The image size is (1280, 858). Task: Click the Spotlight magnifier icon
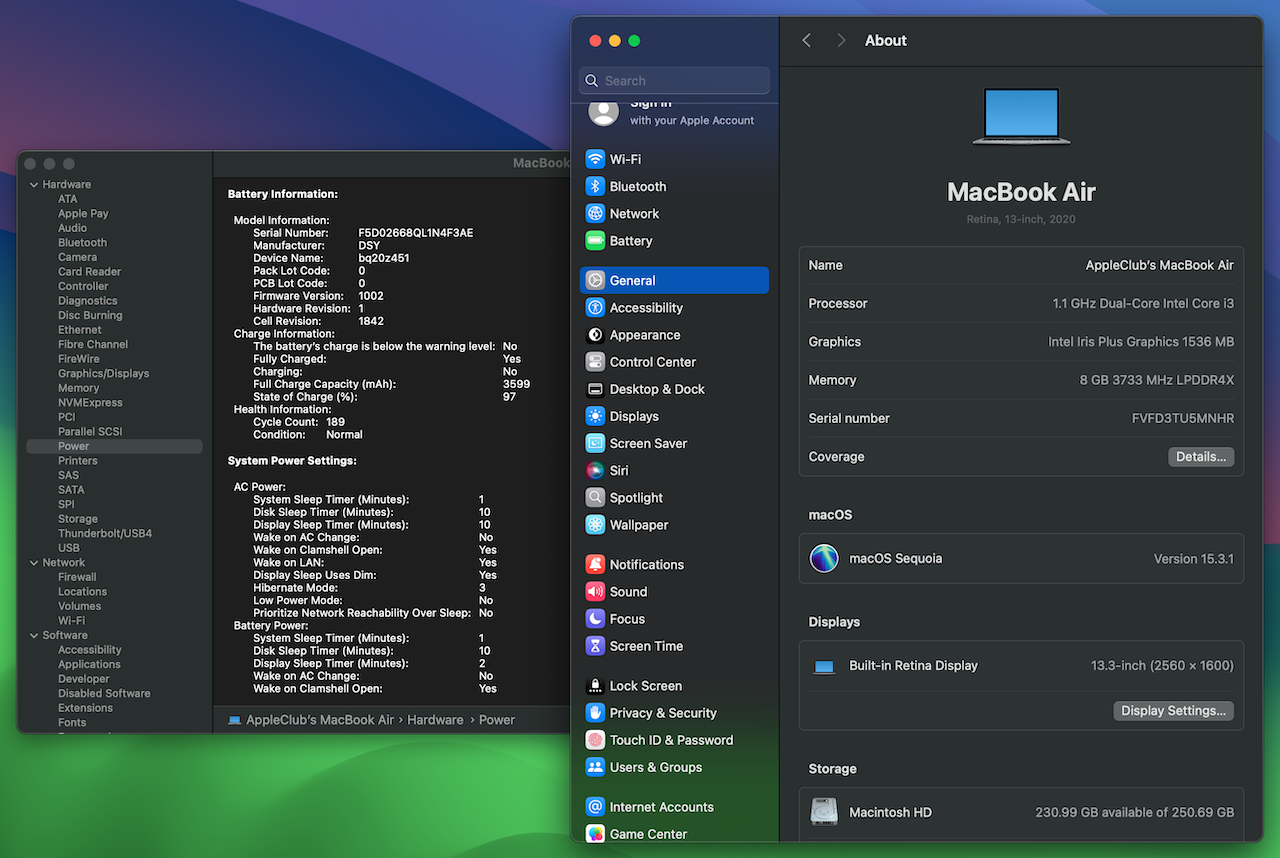click(x=595, y=497)
